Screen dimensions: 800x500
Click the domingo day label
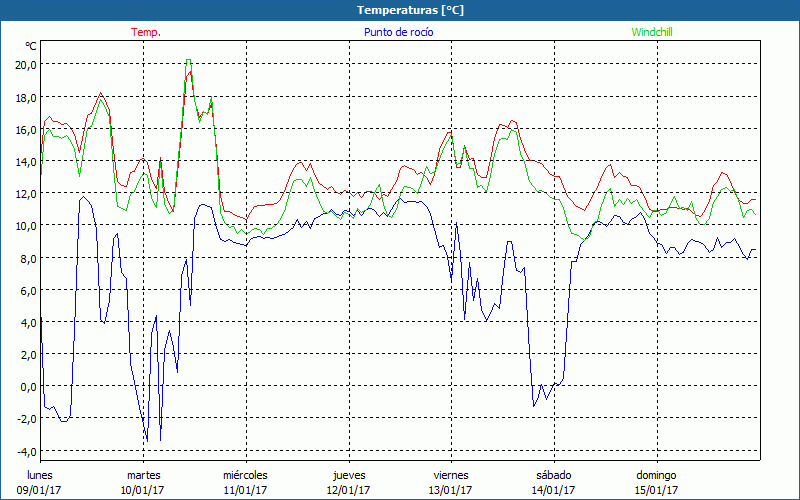click(x=657, y=475)
